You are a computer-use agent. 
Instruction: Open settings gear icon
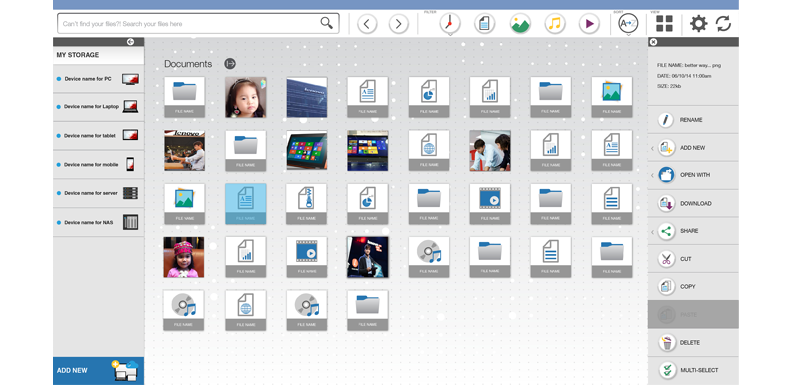(698, 24)
